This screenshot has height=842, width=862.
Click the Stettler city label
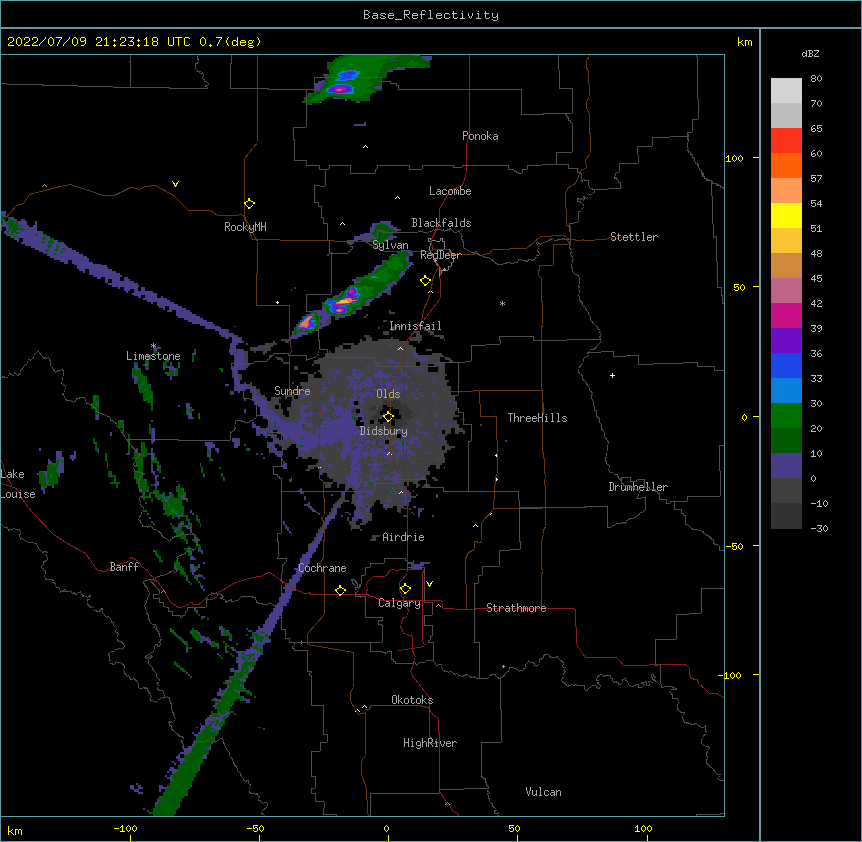click(x=634, y=237)
